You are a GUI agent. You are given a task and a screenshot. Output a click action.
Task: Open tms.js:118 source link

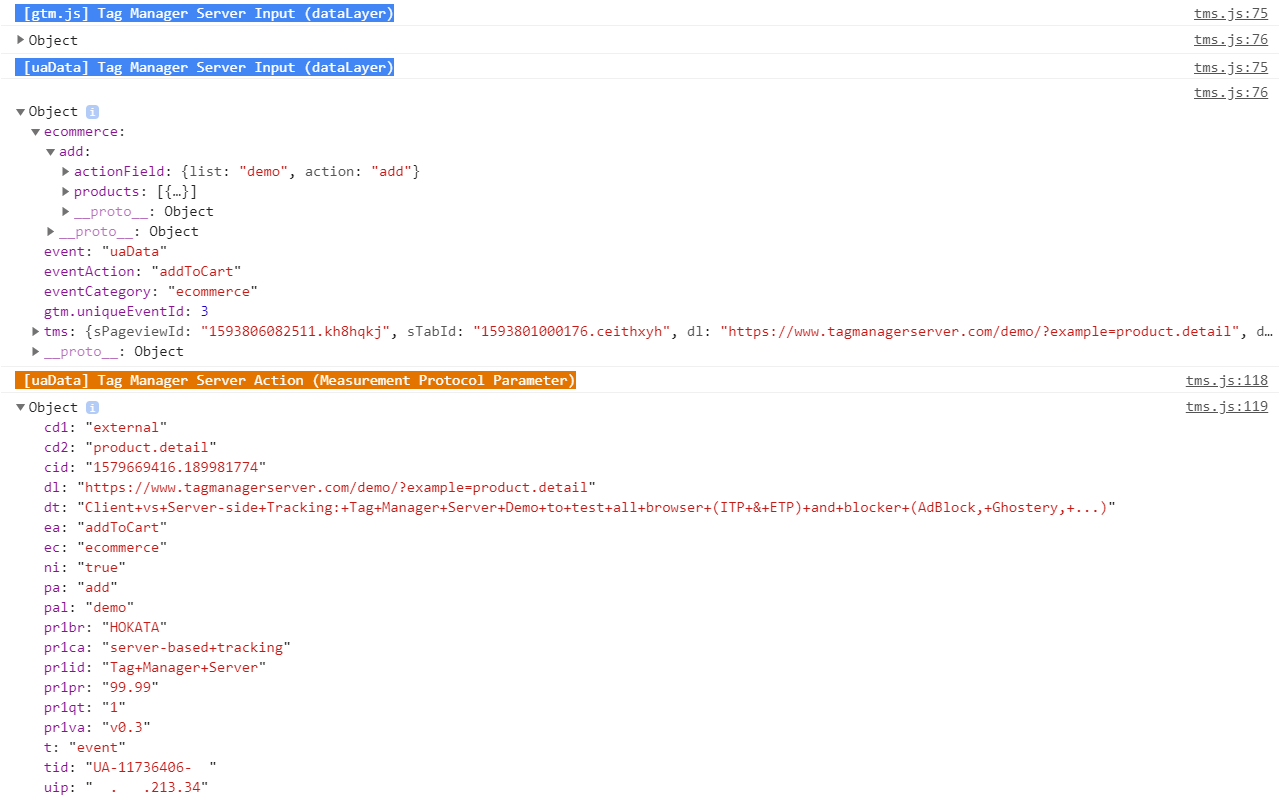(1226, 380)
